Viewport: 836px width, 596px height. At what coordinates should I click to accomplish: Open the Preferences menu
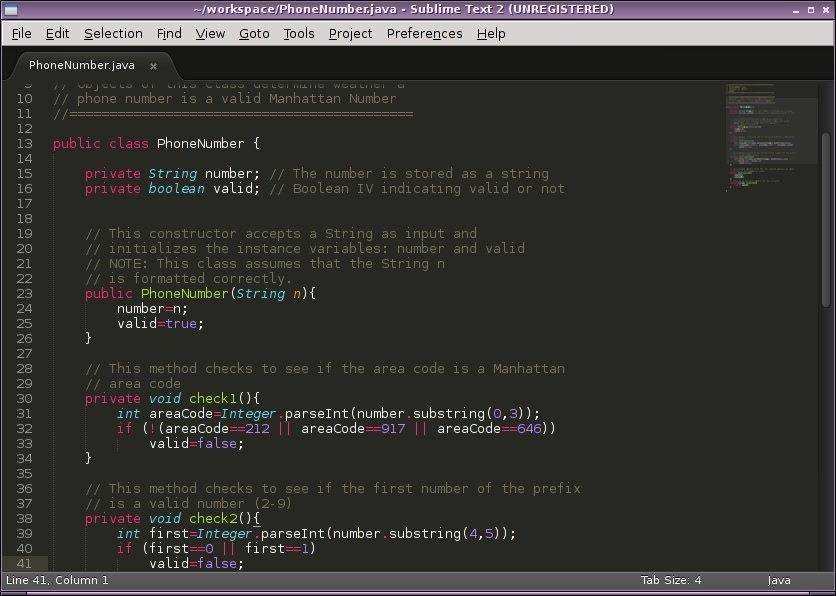pos(424,33)
